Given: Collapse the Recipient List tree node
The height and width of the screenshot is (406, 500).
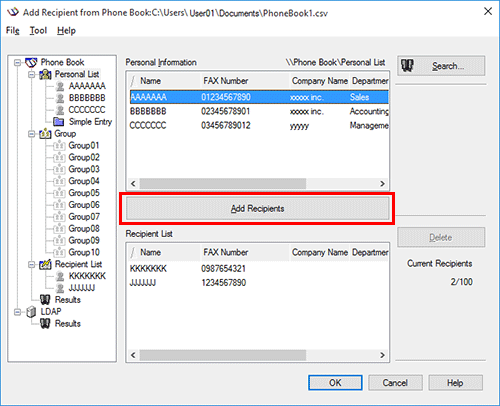Looking at the screenshot, I should click(x=32, y=264).
